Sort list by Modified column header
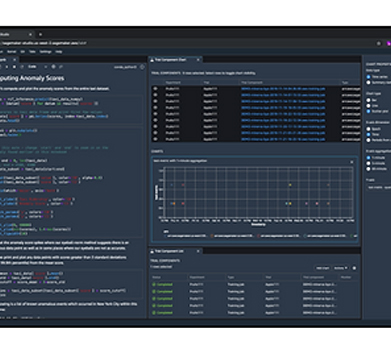 [x=346, y=277]
